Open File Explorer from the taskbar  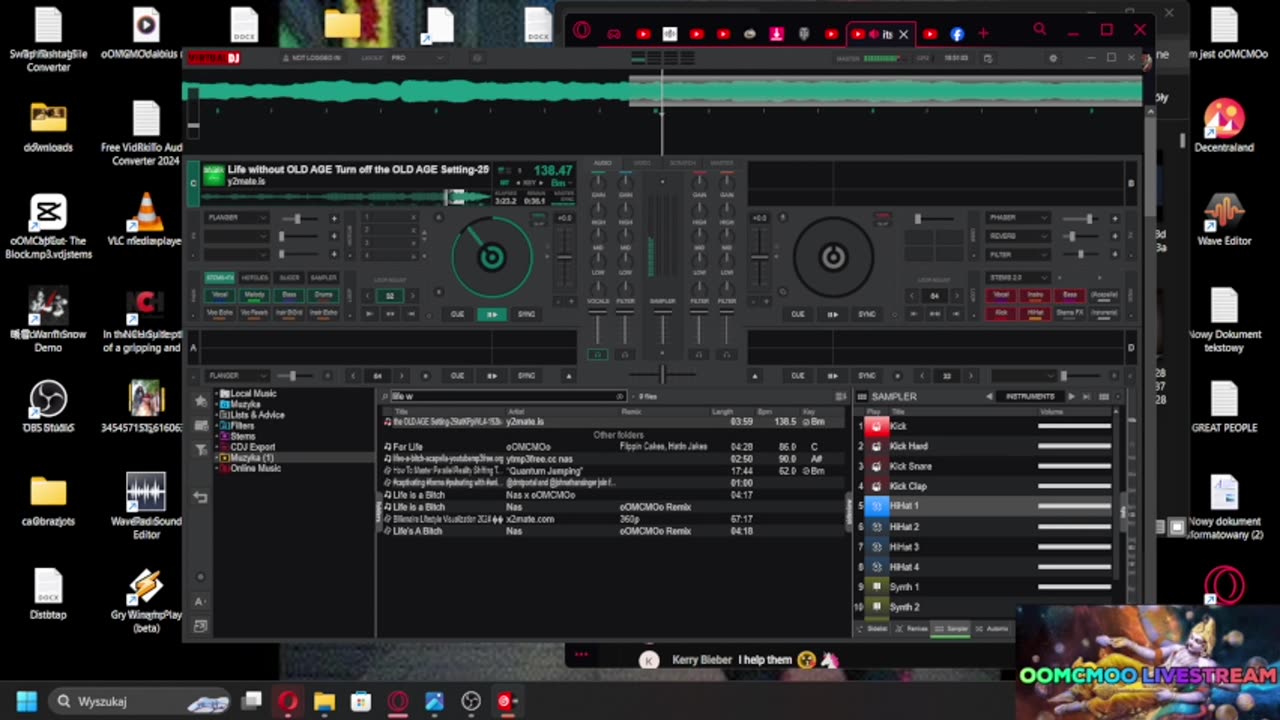point(324,701)
